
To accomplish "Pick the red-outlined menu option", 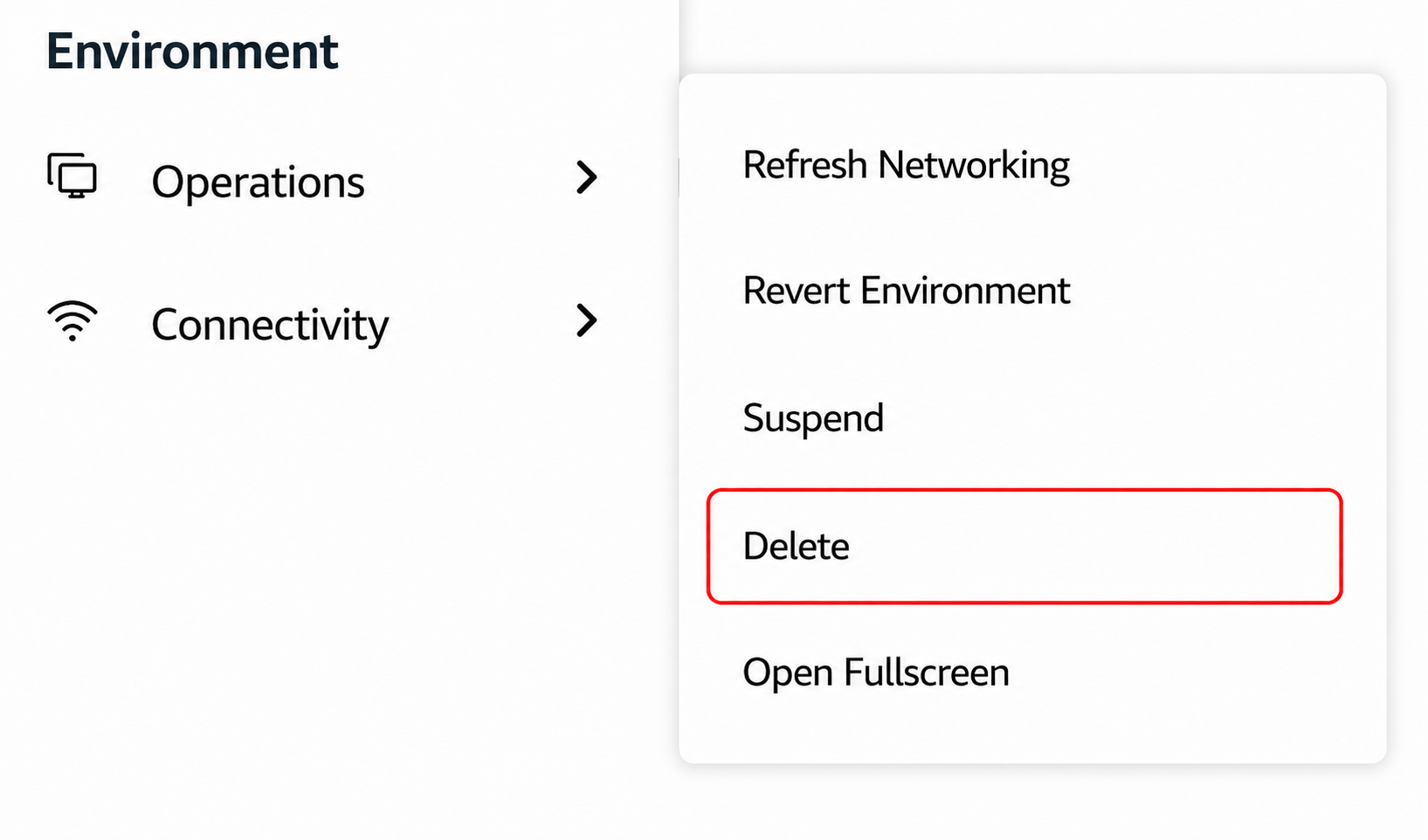I will pyautogui.click(x=1024, y=546).
